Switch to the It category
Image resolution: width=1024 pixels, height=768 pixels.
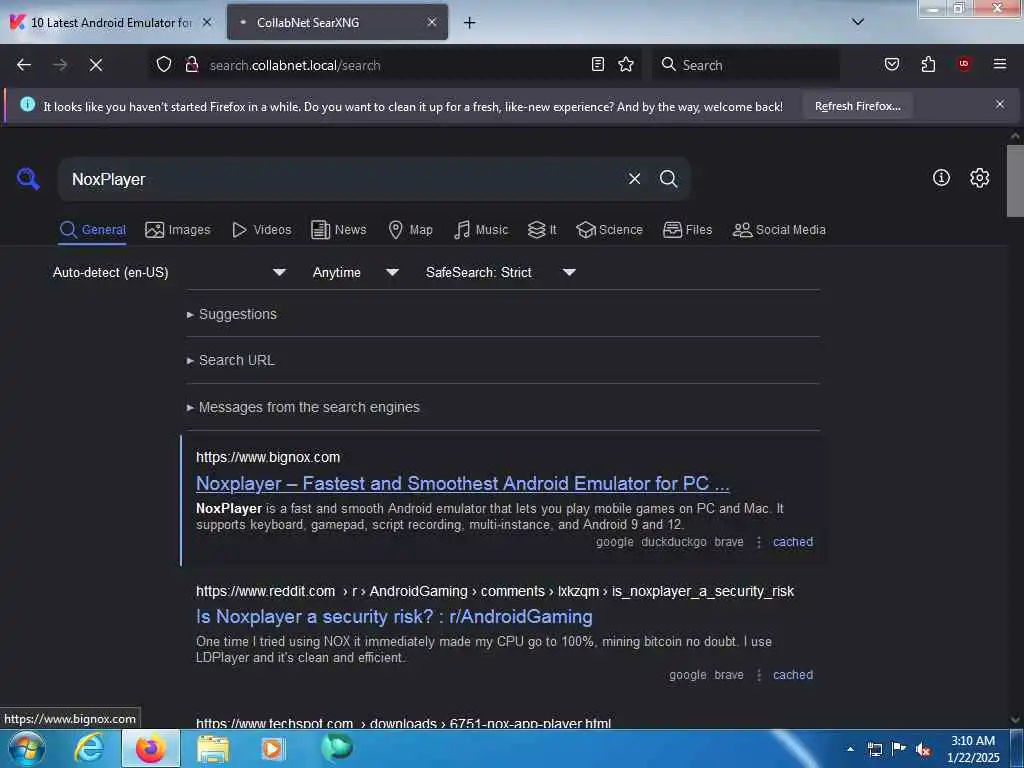tap(542, 230)
